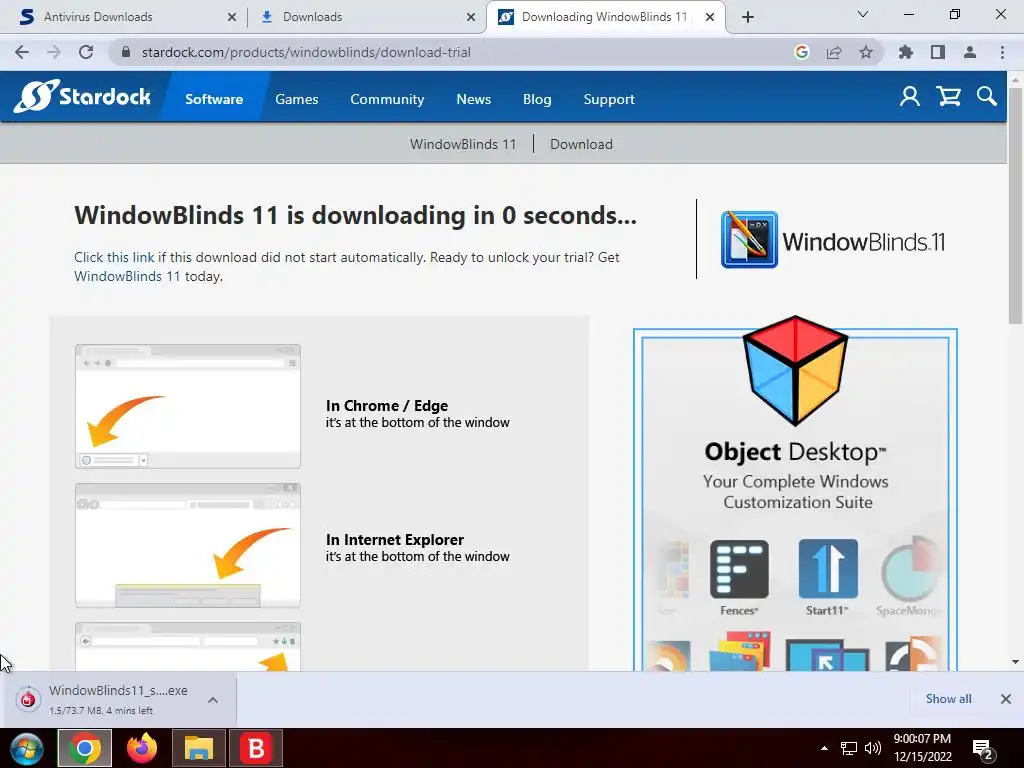Image resolution: width=1024 pixels, height=768 pixels.
Task: Open a new tab with plus button
Action: coord(748,17)
